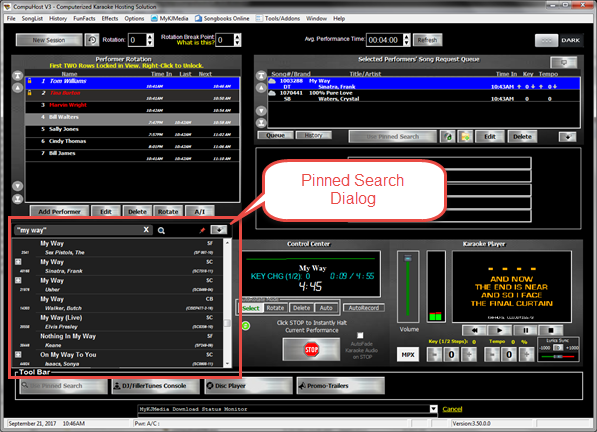The image size is (597, 432).
Task: Open the Disc Player tool
Action: (249, 386)
